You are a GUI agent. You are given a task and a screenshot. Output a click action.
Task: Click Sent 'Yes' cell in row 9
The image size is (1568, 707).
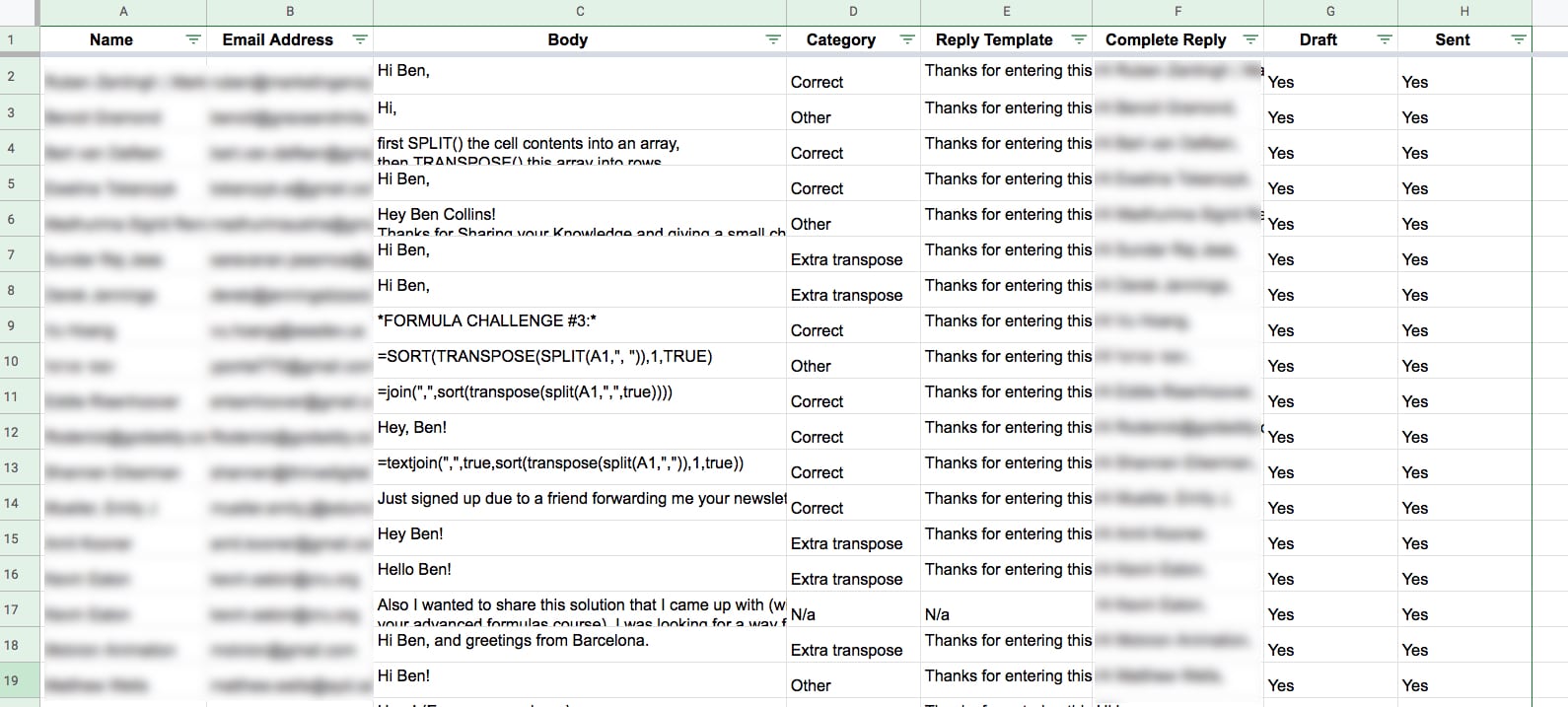click(x=1464, y=325)
